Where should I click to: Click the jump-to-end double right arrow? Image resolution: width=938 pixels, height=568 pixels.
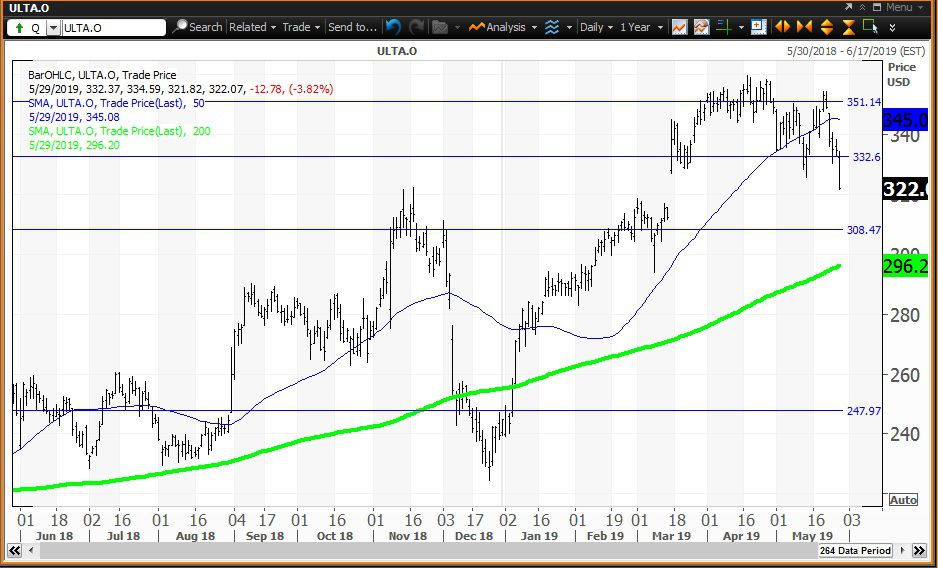[919, 550]
